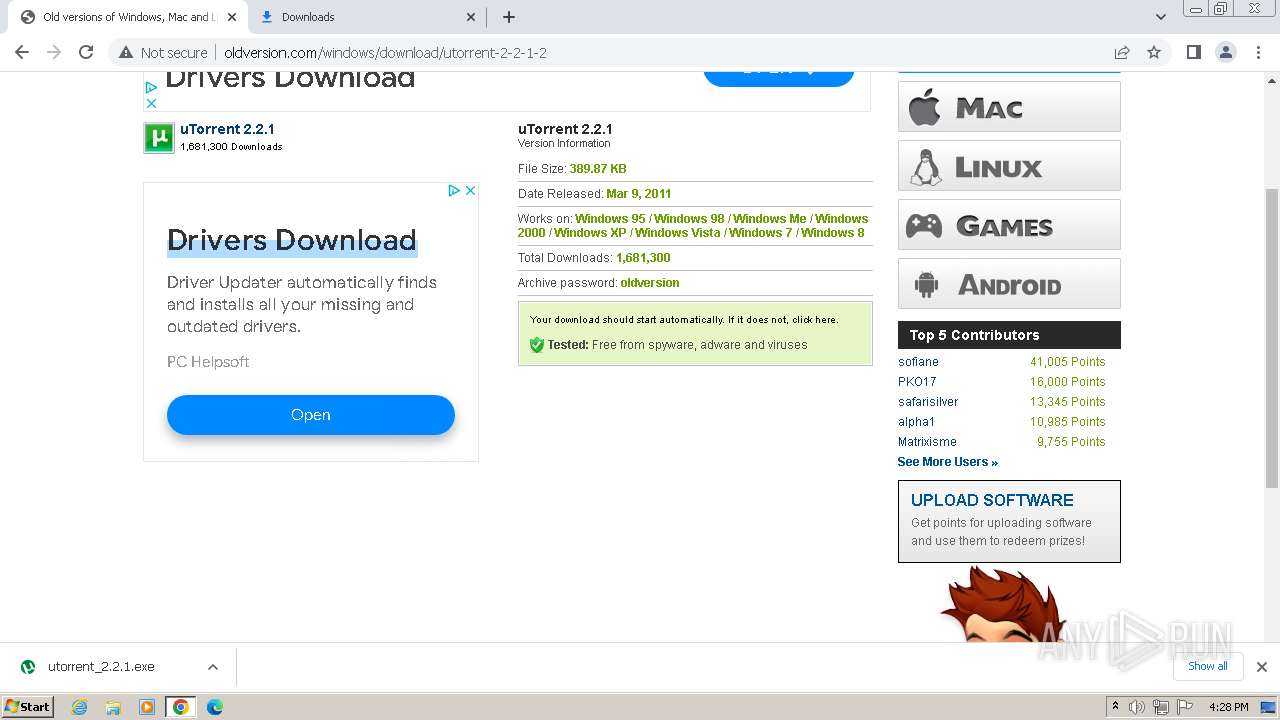Open tab search chevron
The width and height of the screenshot is (1280, 720).
click(1160, 17)
